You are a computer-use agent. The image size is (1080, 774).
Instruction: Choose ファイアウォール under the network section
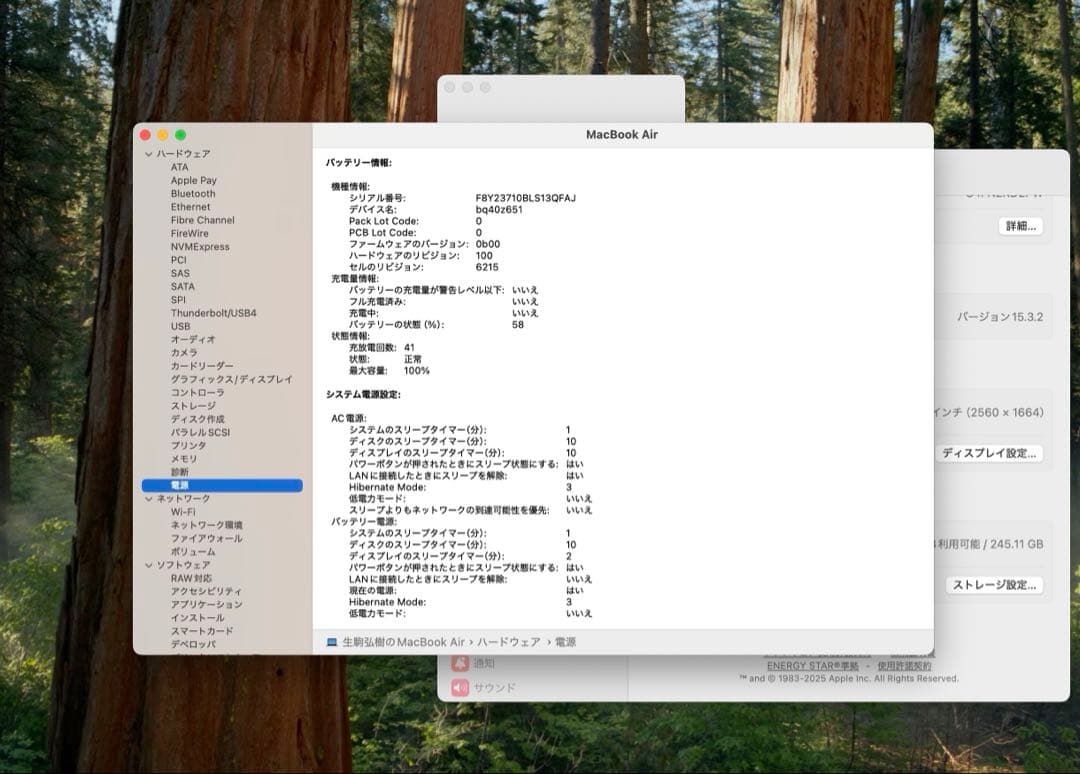[206, 538]
